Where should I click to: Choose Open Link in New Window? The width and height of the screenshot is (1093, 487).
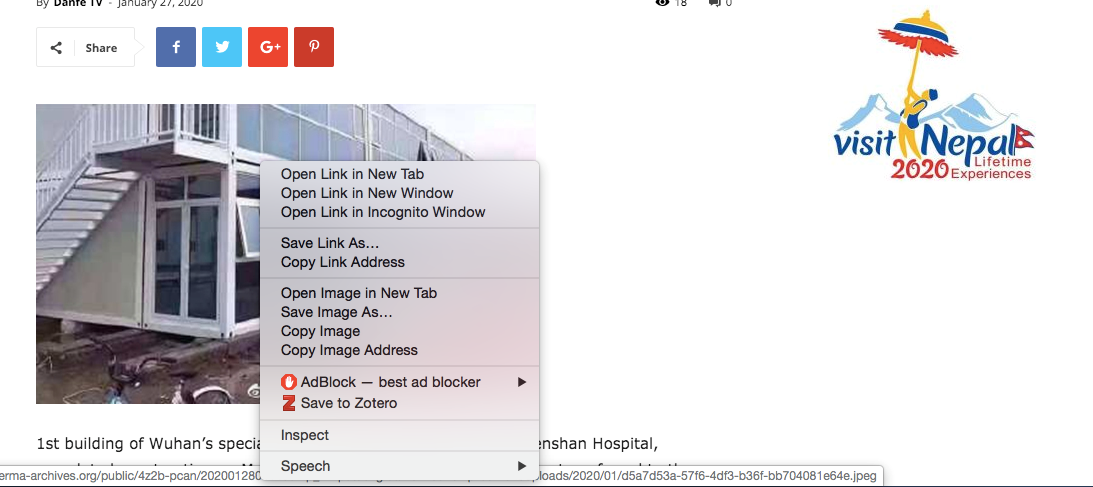(399, 193)
